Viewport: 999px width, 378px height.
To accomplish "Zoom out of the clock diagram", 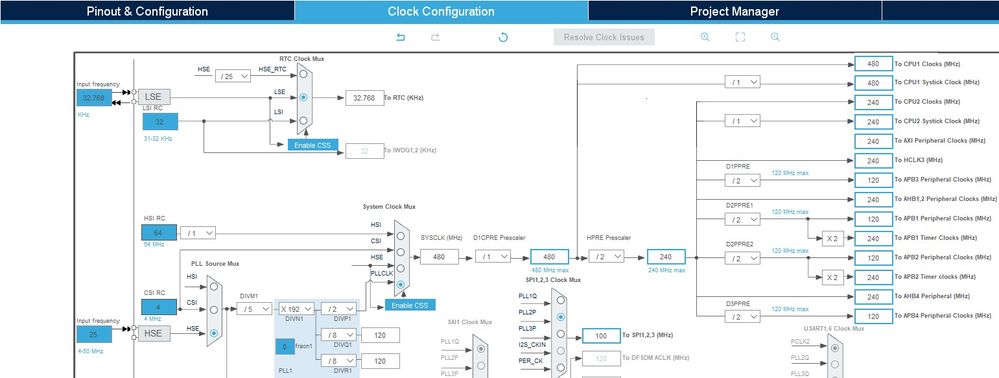I will click(775, 37).
